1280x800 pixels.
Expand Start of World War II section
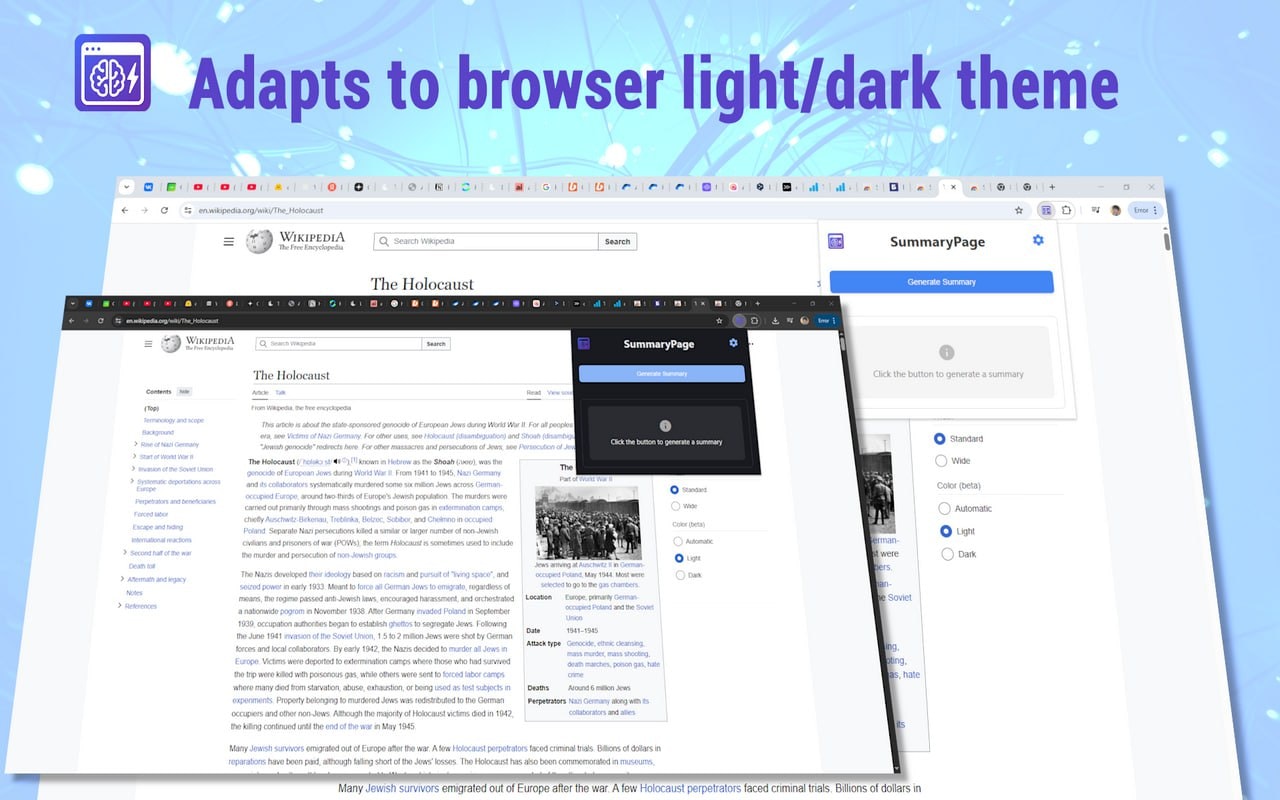[x=134, y=456]
